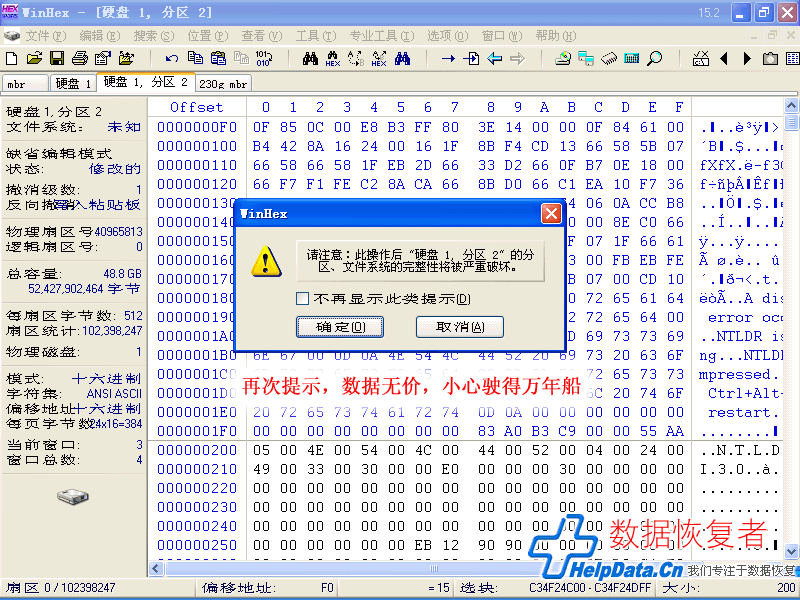Click the hard disk icon in info panel
The width and height of the screenshot is (800, 600).
pos(73,496)
